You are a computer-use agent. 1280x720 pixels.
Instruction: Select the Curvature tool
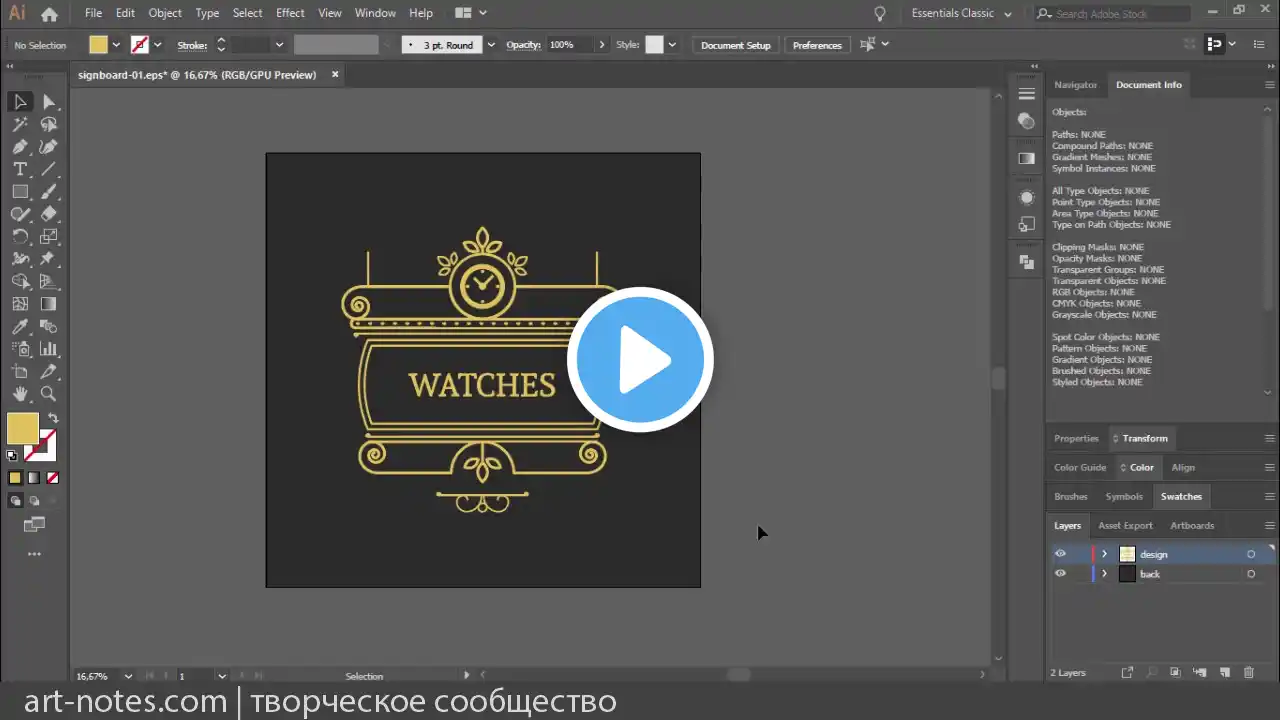coord(48,147)
